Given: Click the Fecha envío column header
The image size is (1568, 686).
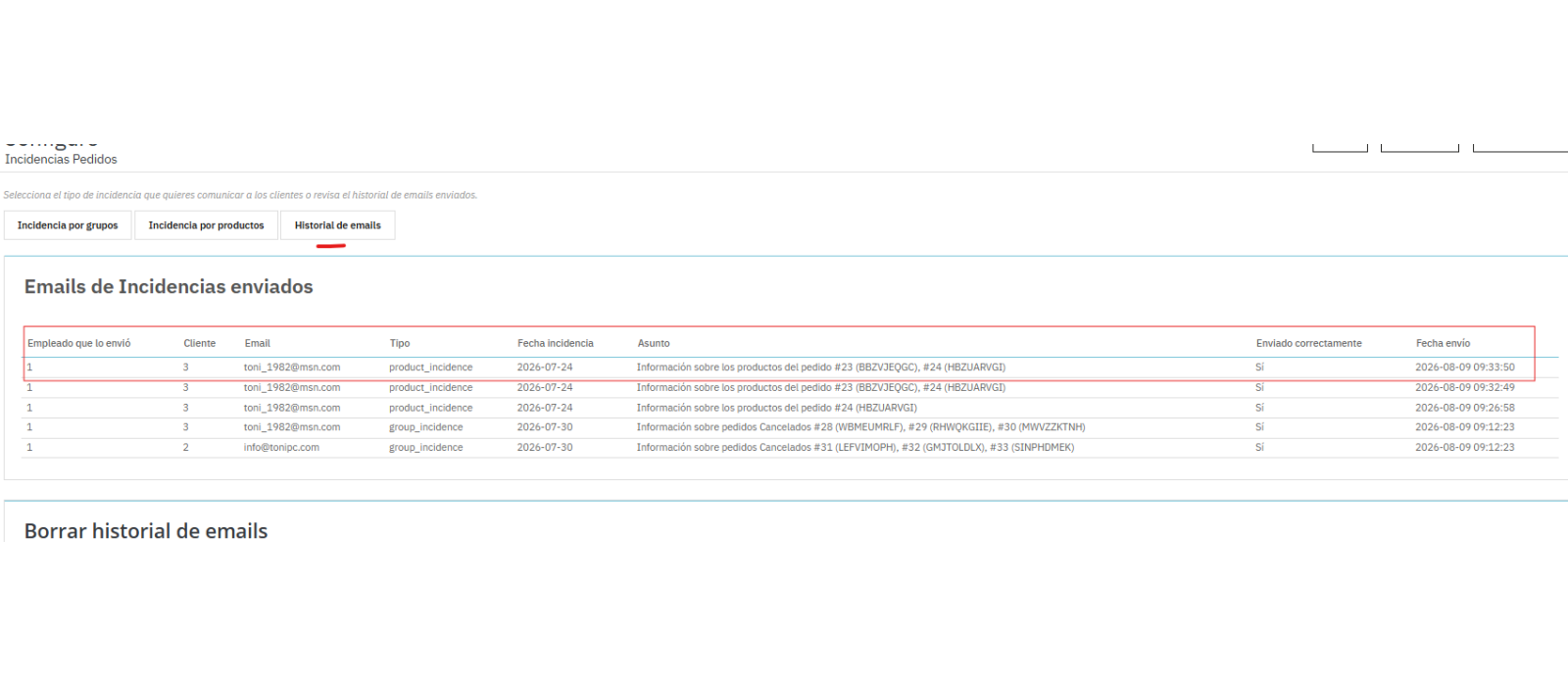Looking at the screenshot, I should click(x=1443, y=343).
